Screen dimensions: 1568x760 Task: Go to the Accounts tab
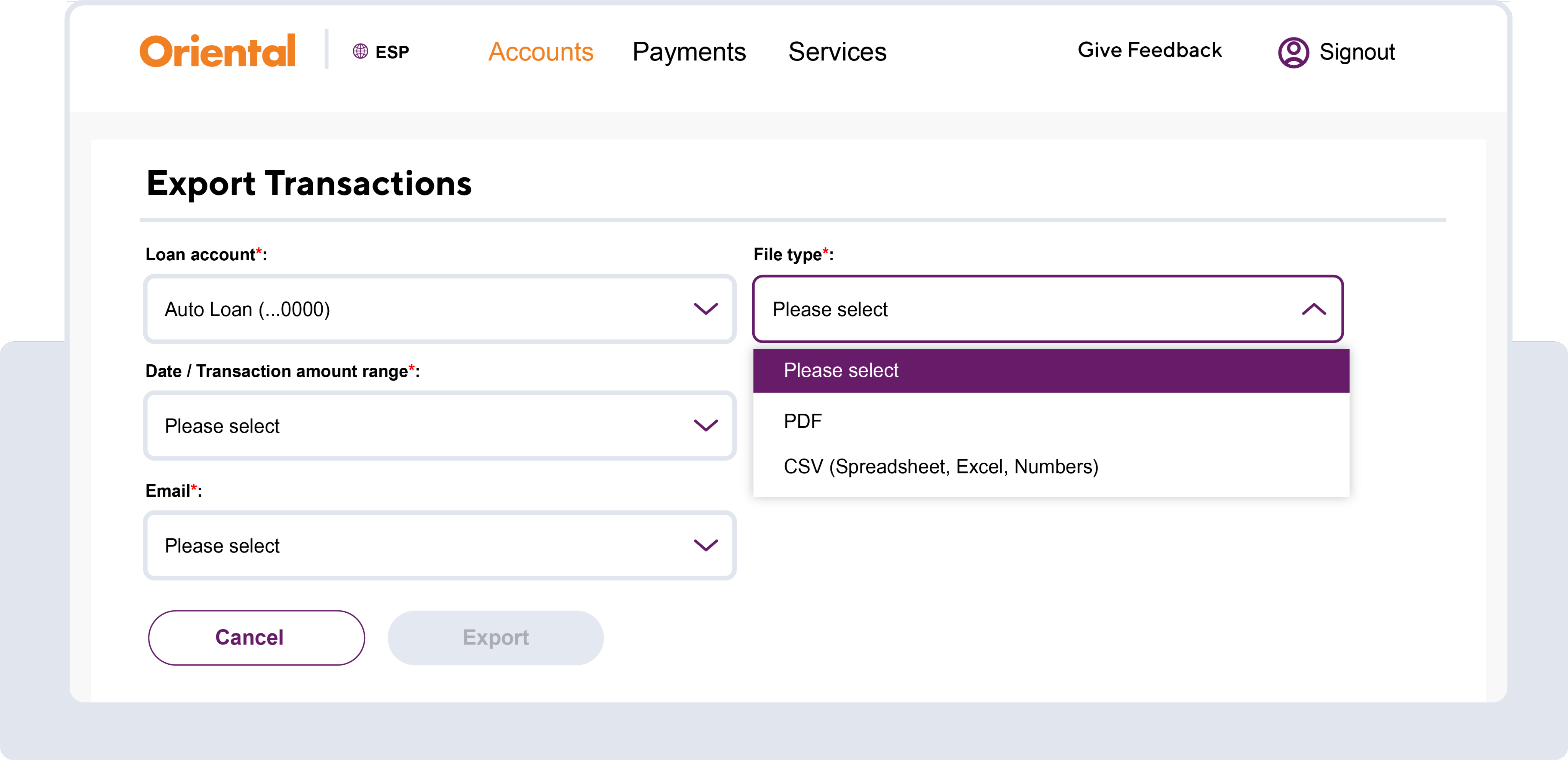tap(541, 52)
